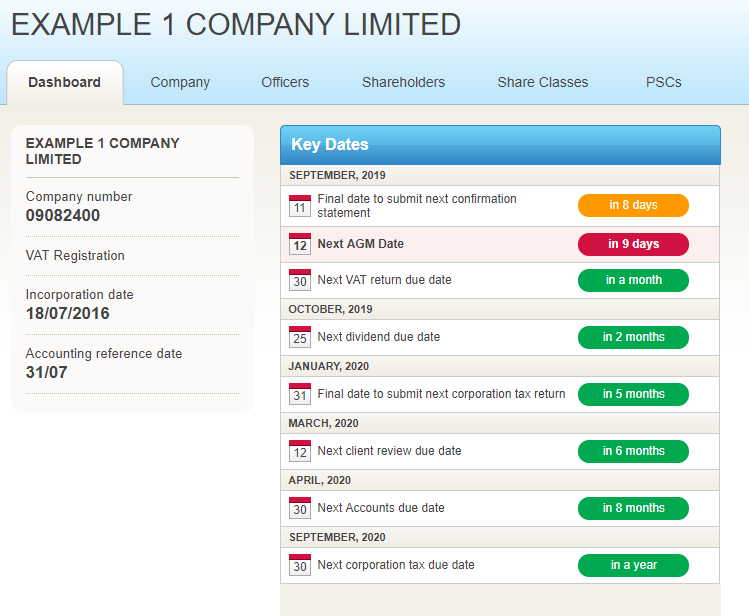Click the calendar icon beside Next AGM Date
Screen dimensions: 749x616
pos(300,244)
